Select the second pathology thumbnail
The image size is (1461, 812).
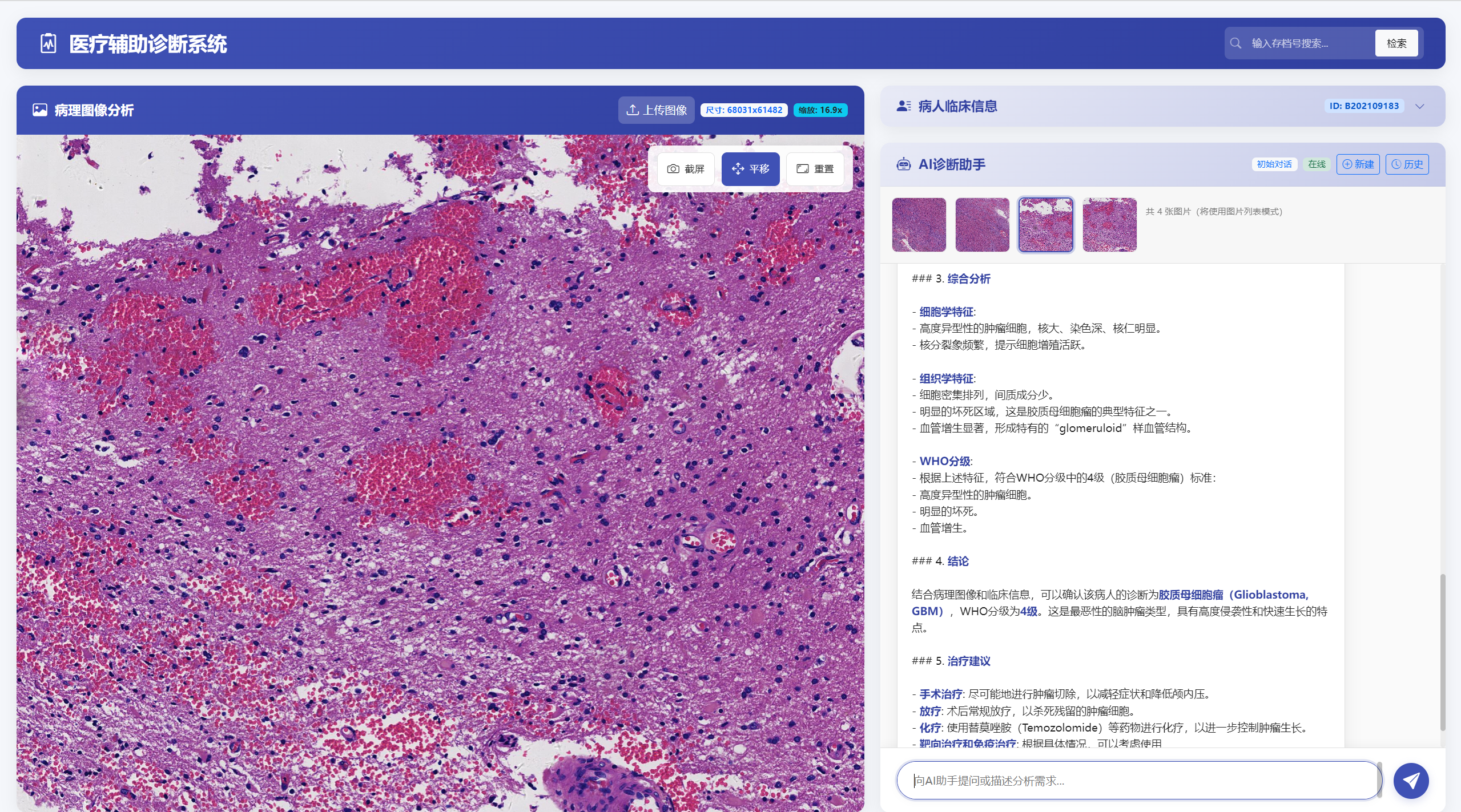pos(982,225)
